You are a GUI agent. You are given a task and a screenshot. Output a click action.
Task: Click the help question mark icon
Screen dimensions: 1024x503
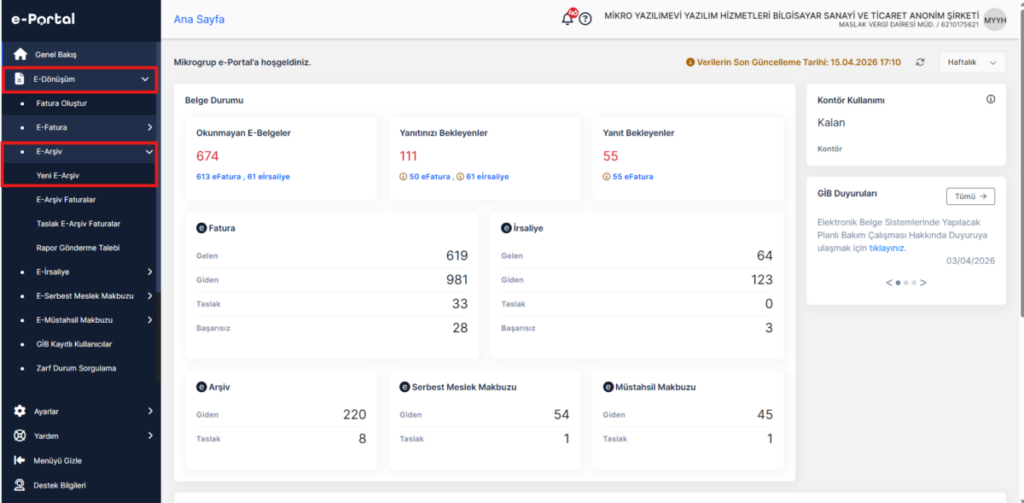point(585,20)
